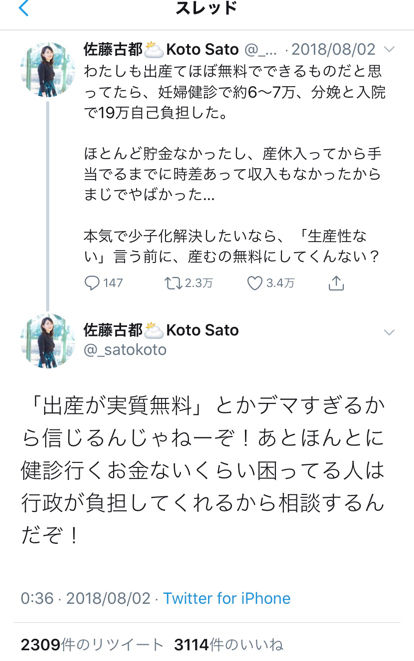Tap the second tweet's profile avatar
The height and width of the screenshot is (661, 414).
[48, 341]
